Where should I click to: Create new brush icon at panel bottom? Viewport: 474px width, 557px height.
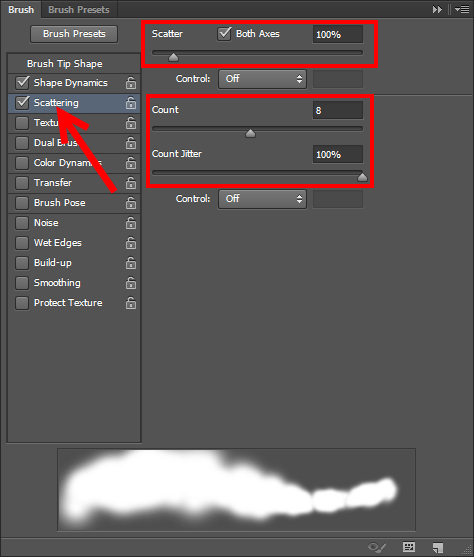pos(438,547)
